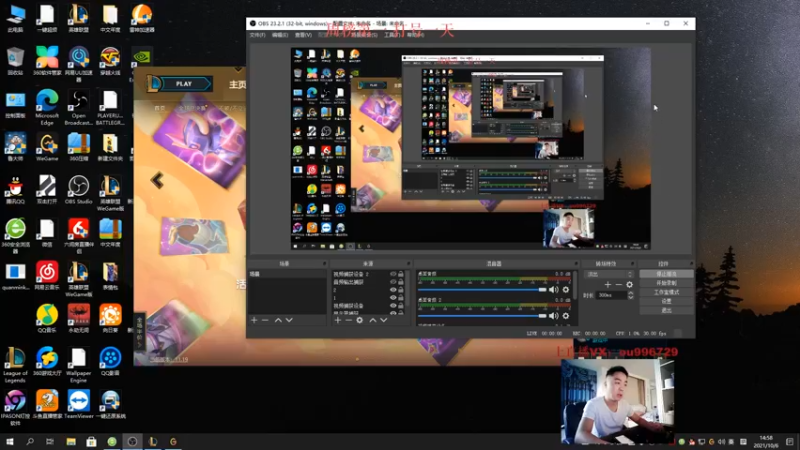The image size is (800, 450).
Task: Select the League of Legends desktop icon
Action: 15,364
